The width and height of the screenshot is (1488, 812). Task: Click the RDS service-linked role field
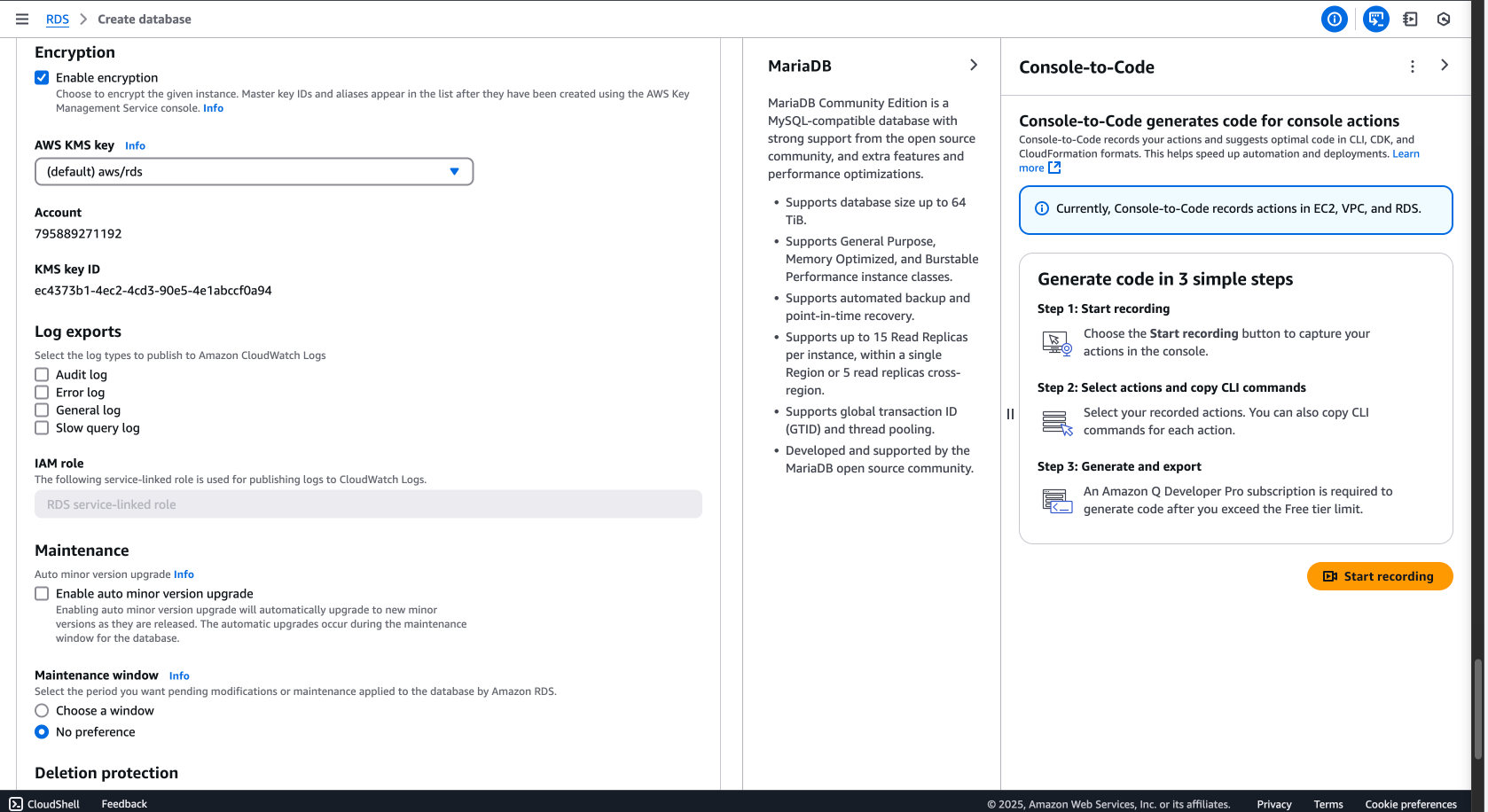click(x=368, y=504)
